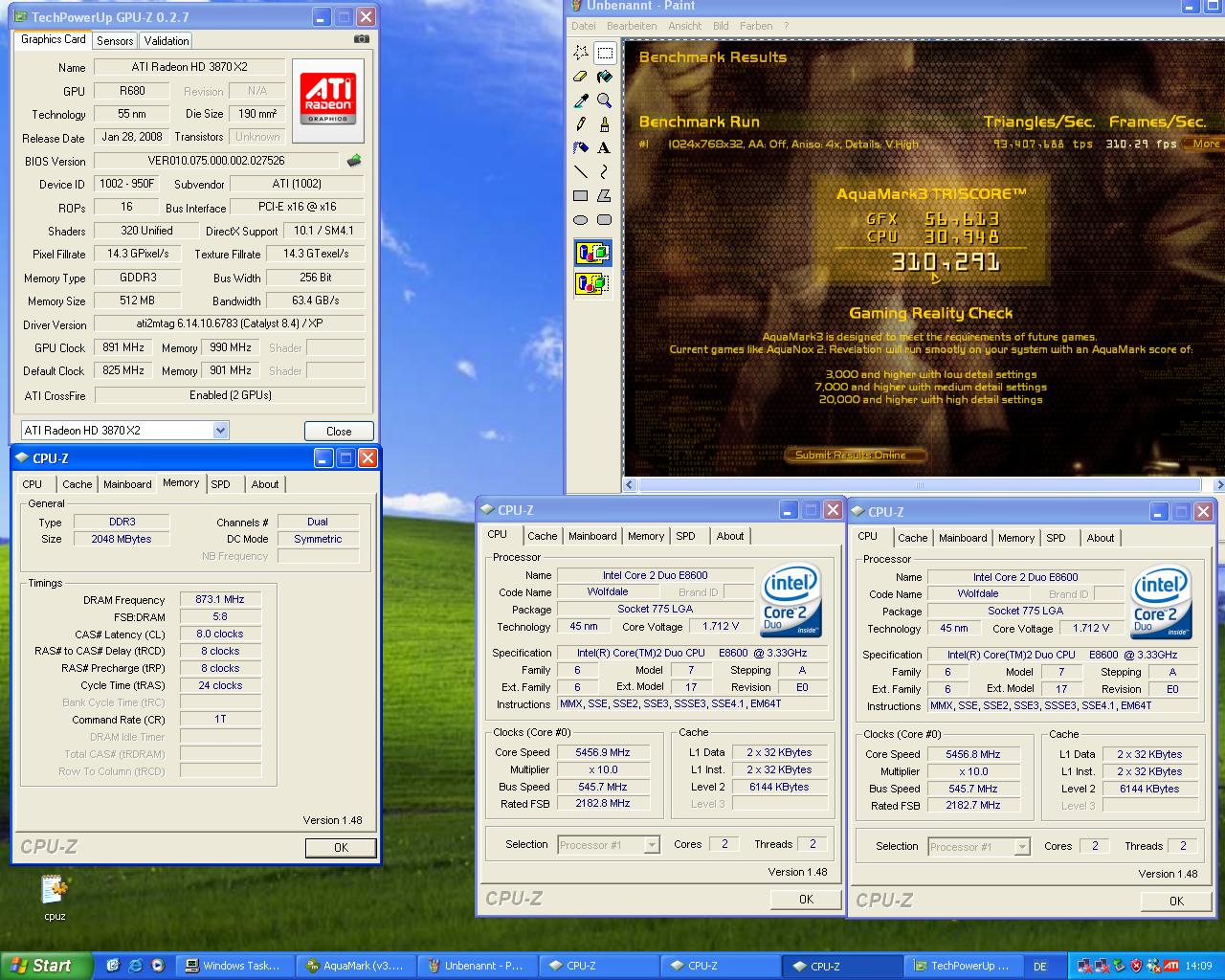Switch to the Sensors tab in GPU-Z

tap(115, 41)
